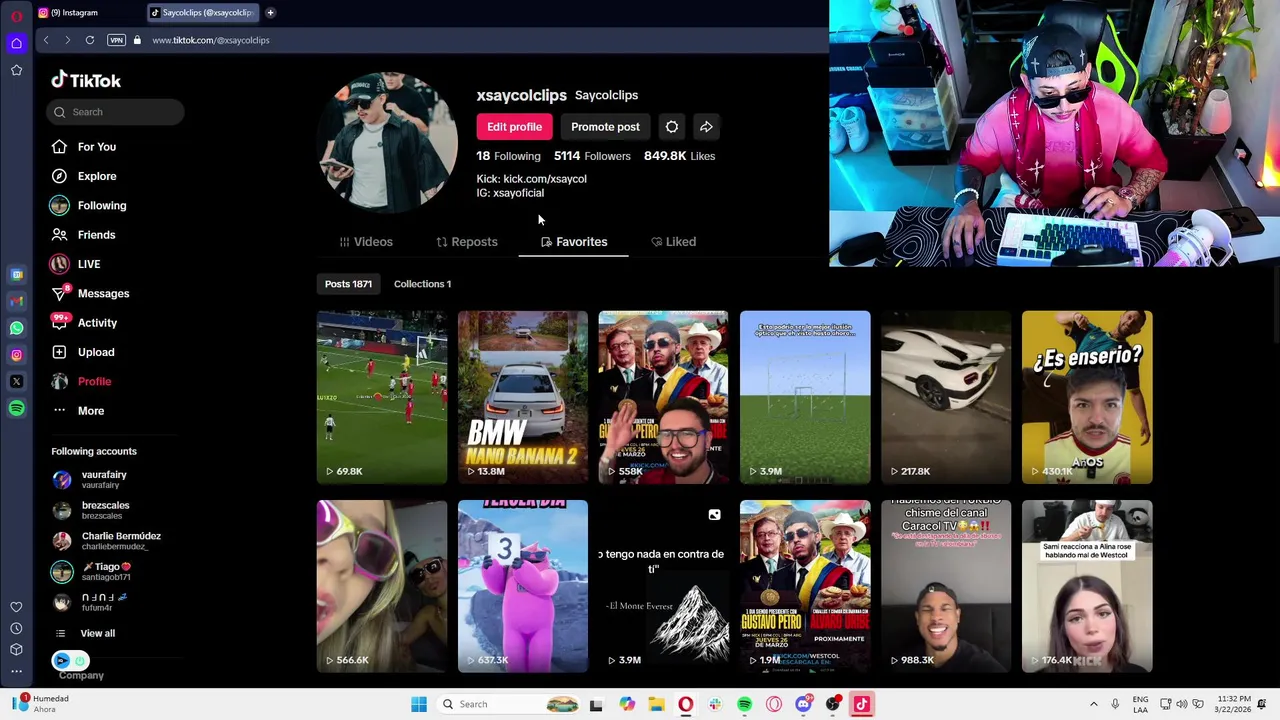Open the Caracol TV chisme video

946,586
